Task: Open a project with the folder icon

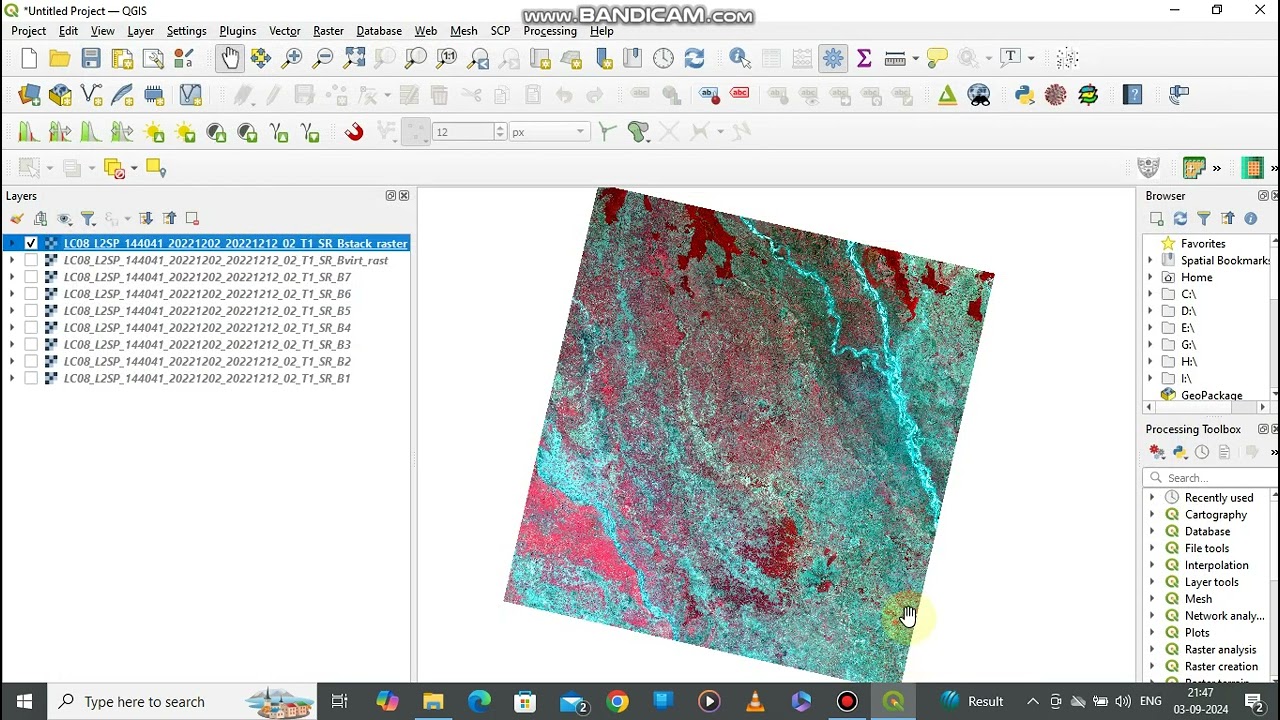Action: point(60,58)
